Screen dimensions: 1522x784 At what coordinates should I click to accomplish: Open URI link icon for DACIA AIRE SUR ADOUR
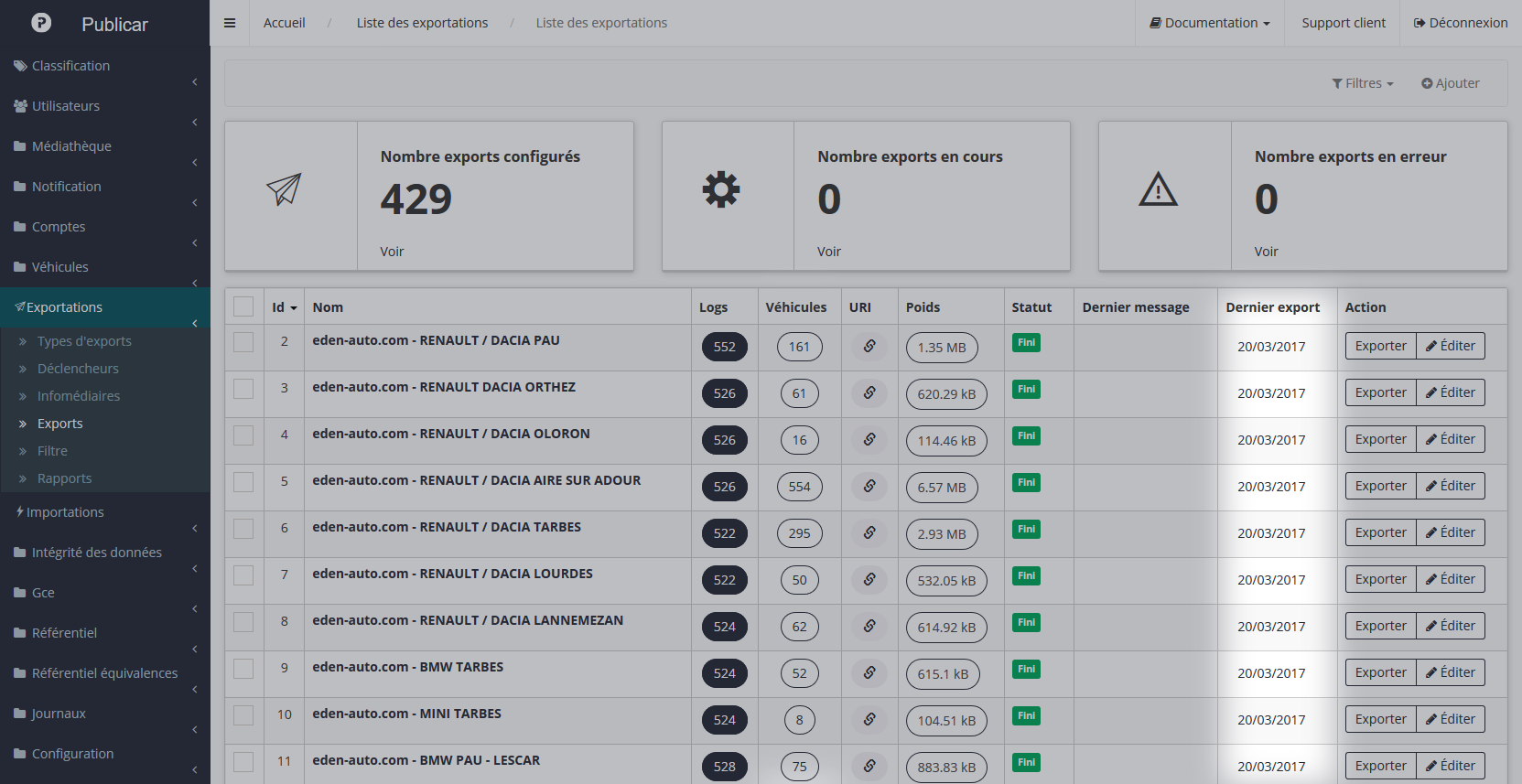pyautogui.click(x=869, y=486)
